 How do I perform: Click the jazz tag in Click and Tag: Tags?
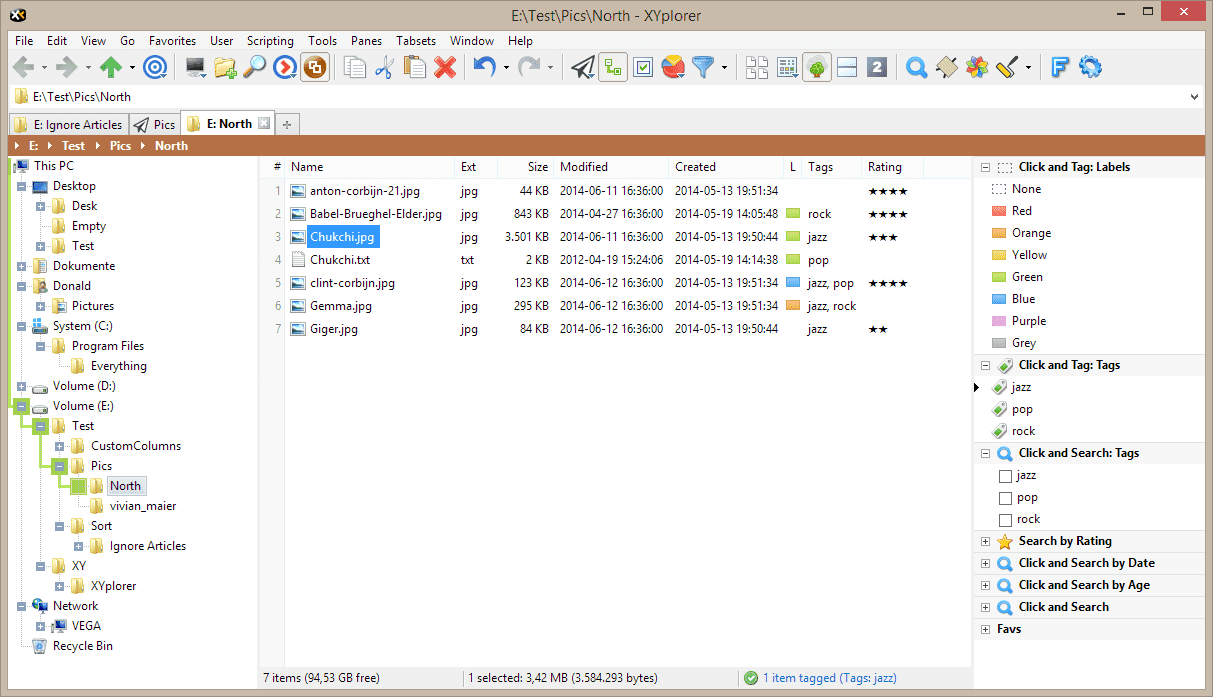click(1021, 387)
